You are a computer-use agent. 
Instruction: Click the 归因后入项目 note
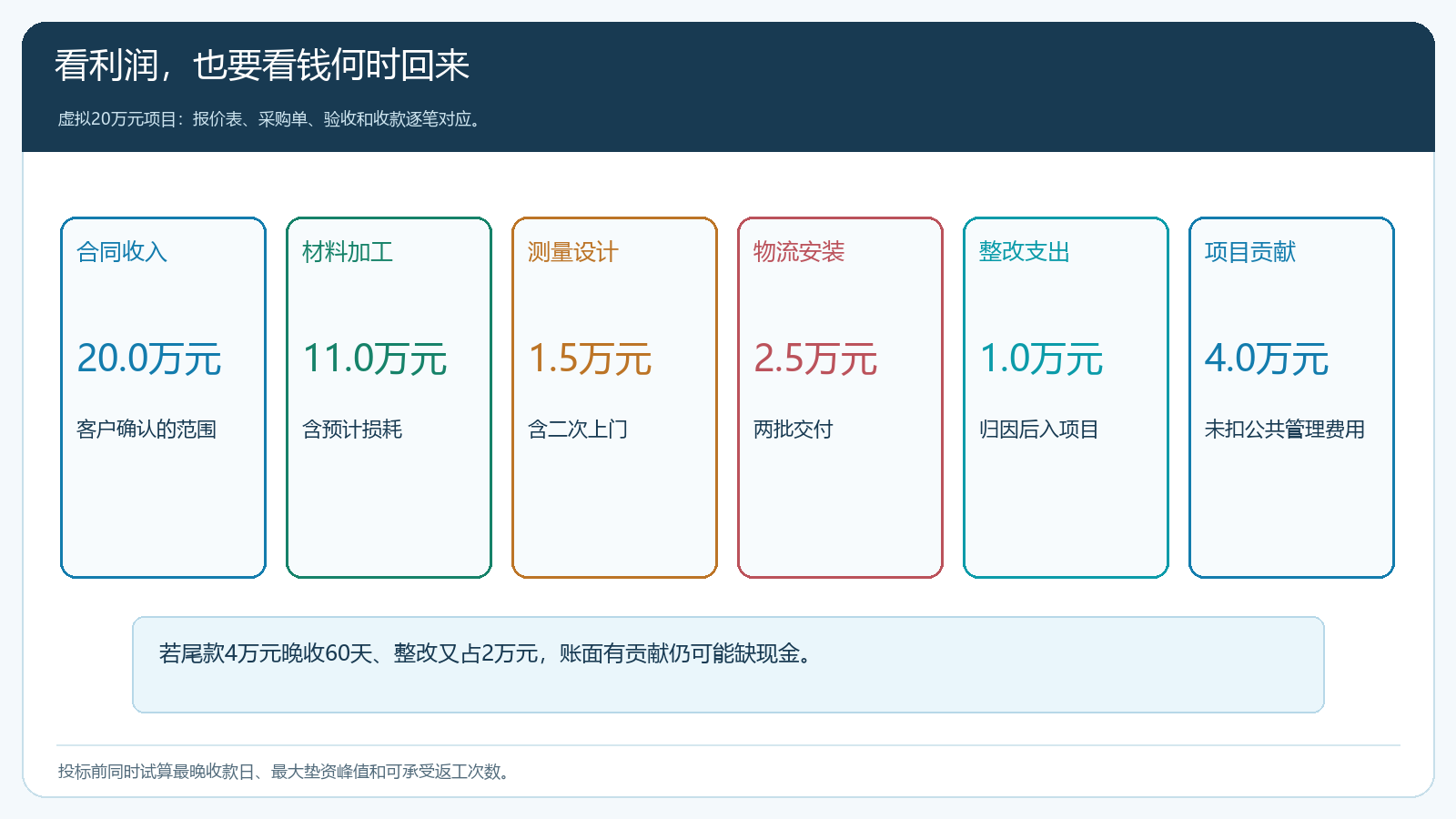[1039, 430]
